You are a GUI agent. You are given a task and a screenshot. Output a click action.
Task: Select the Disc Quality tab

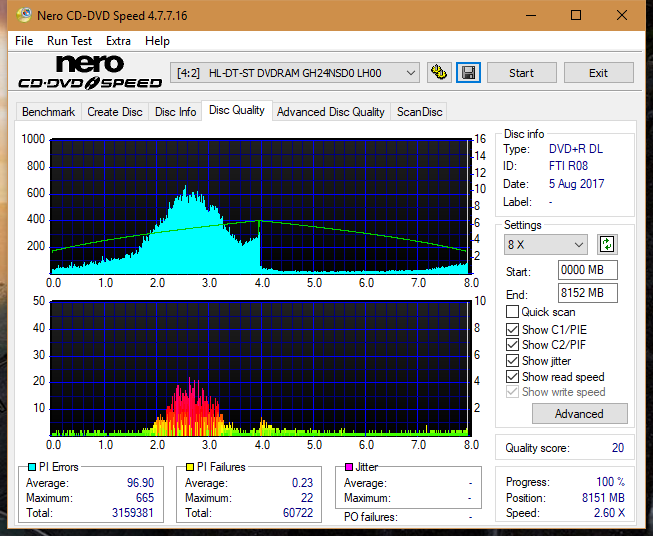237,110
